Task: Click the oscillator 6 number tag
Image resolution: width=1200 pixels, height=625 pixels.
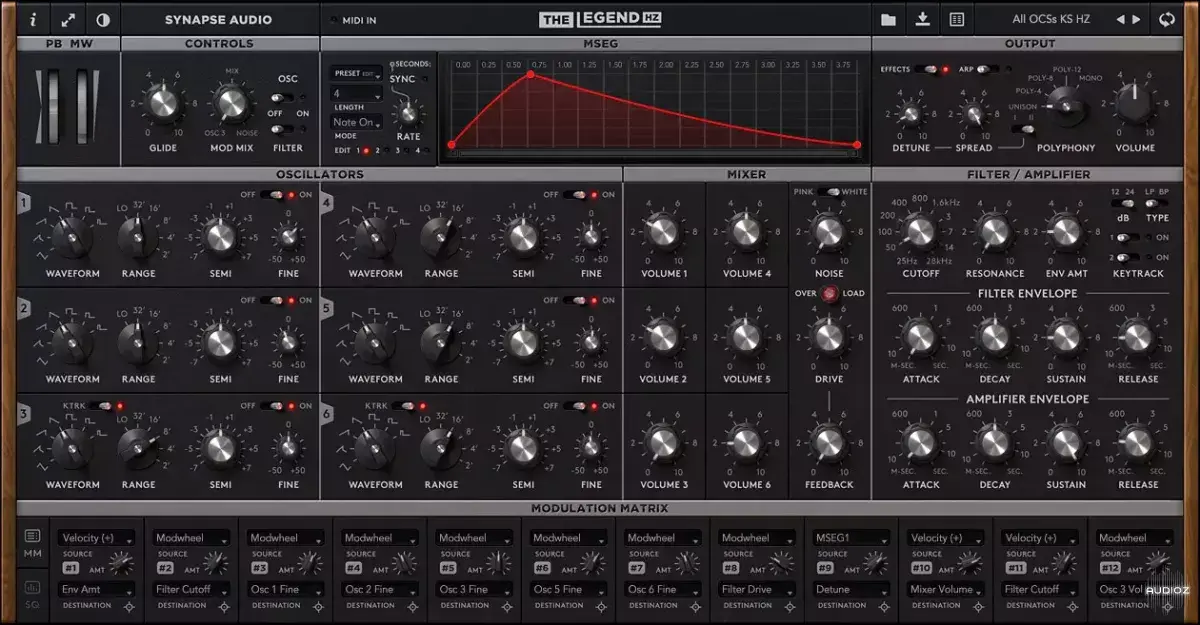Action: click(327, 416)
